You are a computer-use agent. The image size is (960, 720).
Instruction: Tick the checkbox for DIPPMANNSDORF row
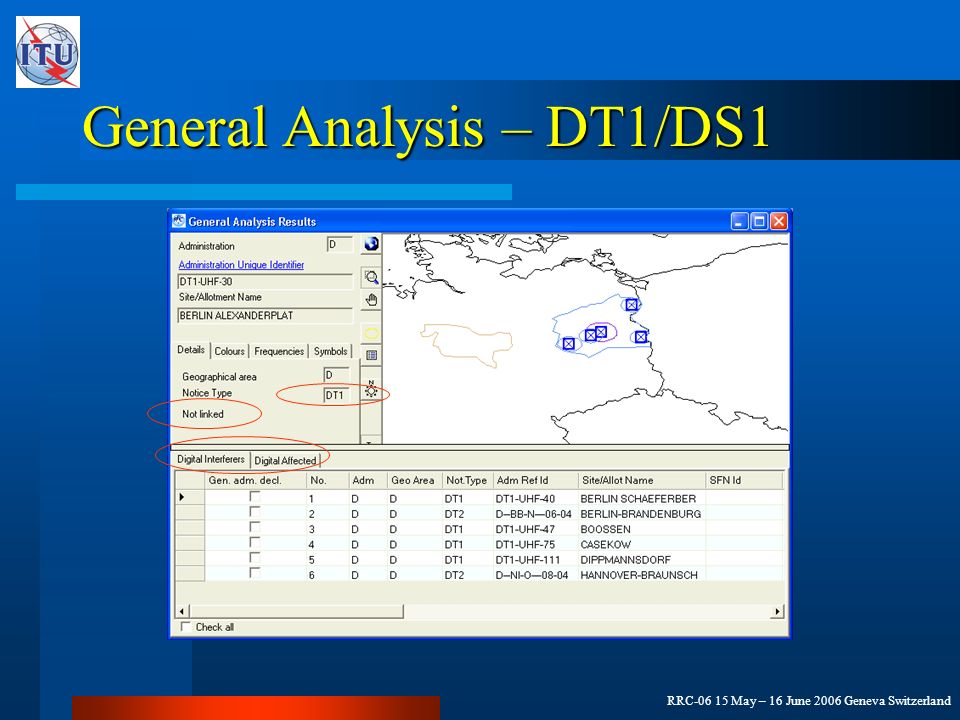255,558
